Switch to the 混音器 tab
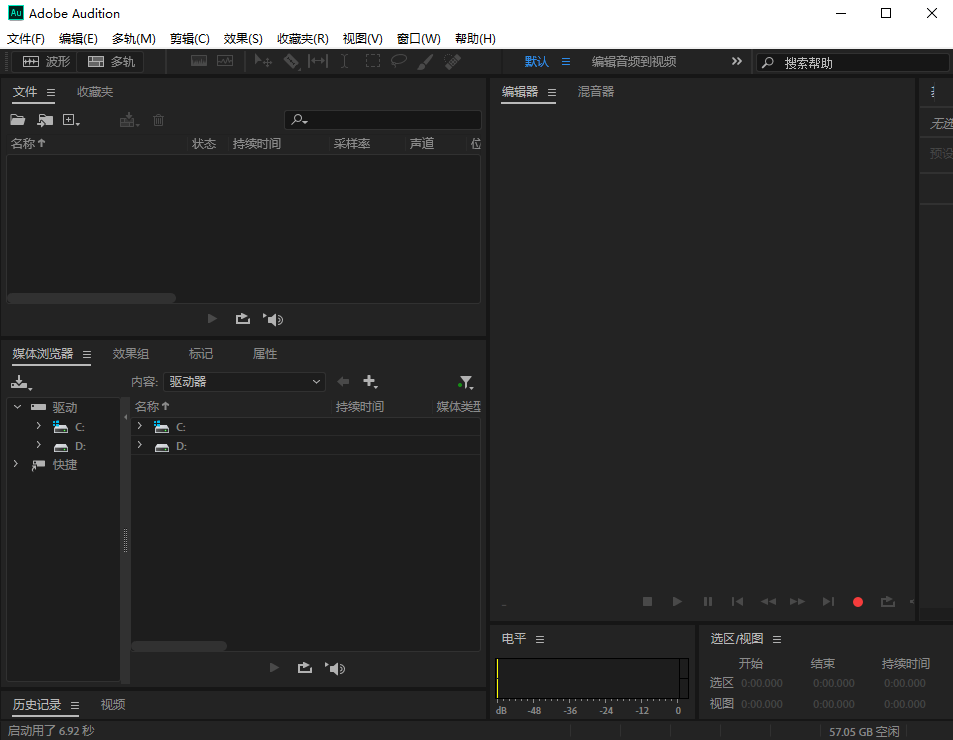The height and width of the screenshot is (740, 953). (x=595, y=91)
